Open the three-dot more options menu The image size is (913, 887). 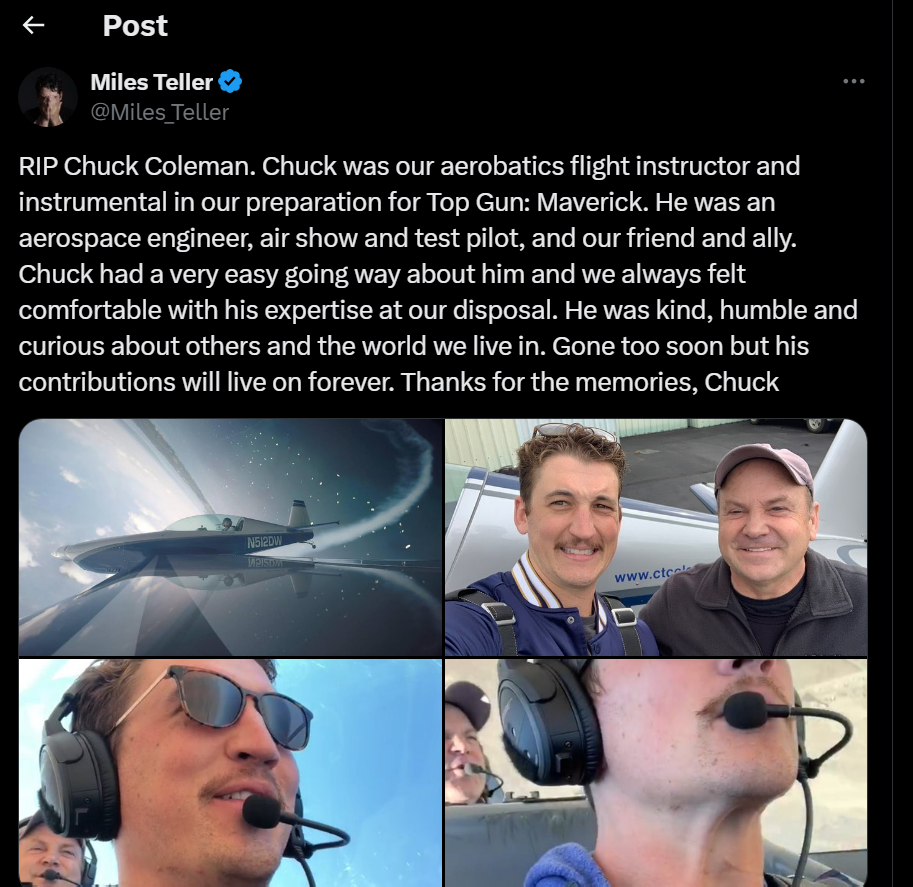point(854,81)
